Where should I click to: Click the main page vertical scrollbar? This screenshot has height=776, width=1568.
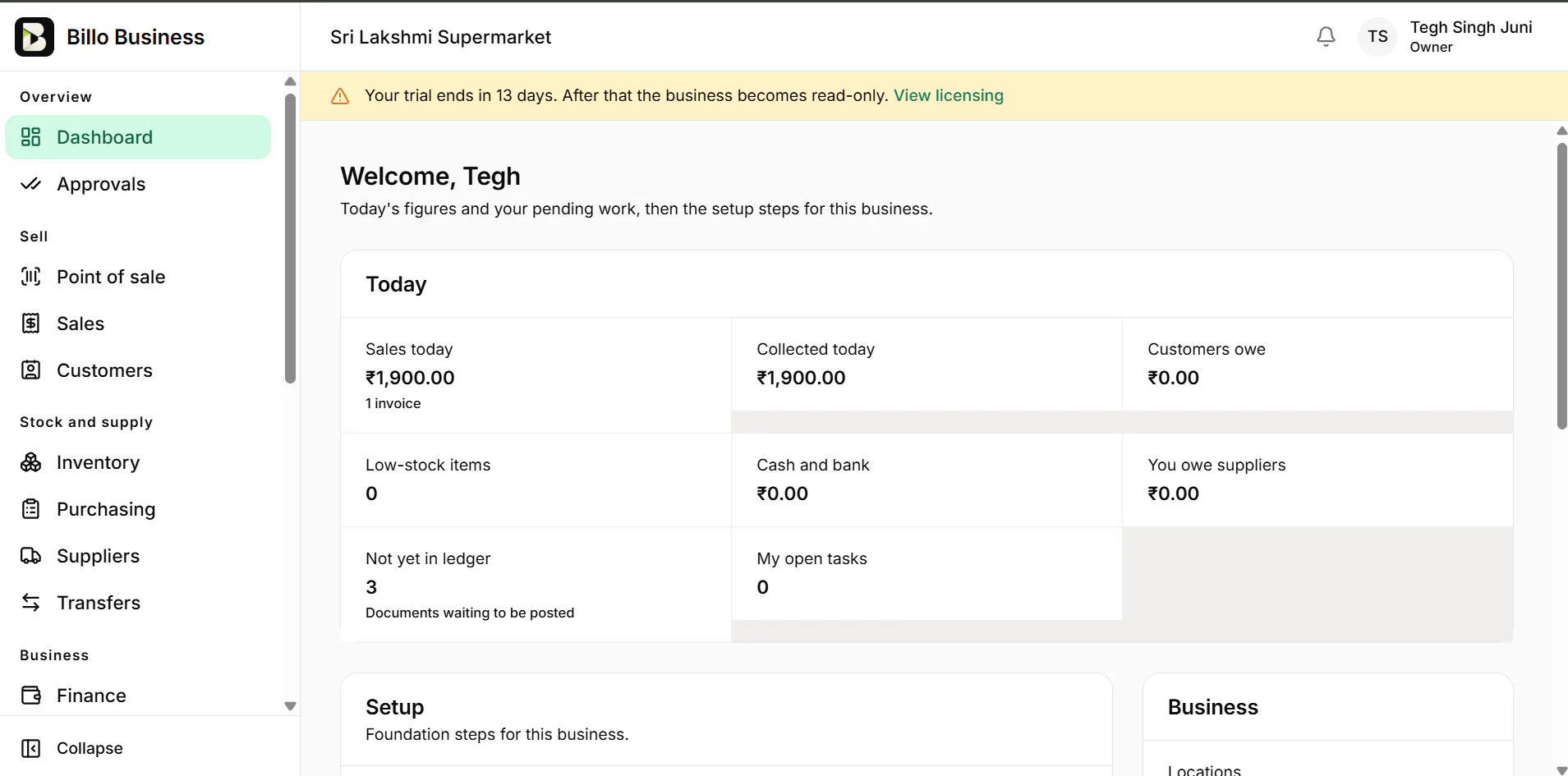click(x=1561, y=286)
